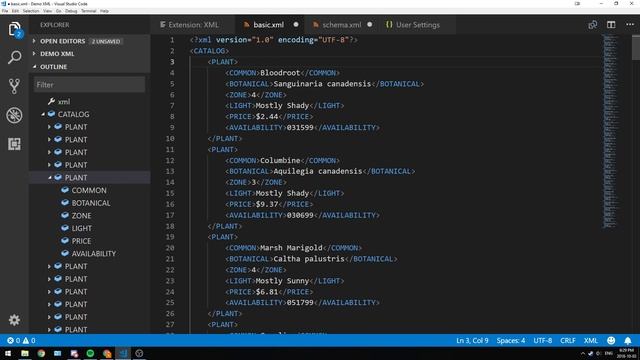
Task: Click on Bloodroot text on line 4
Action: pos(280,73)
